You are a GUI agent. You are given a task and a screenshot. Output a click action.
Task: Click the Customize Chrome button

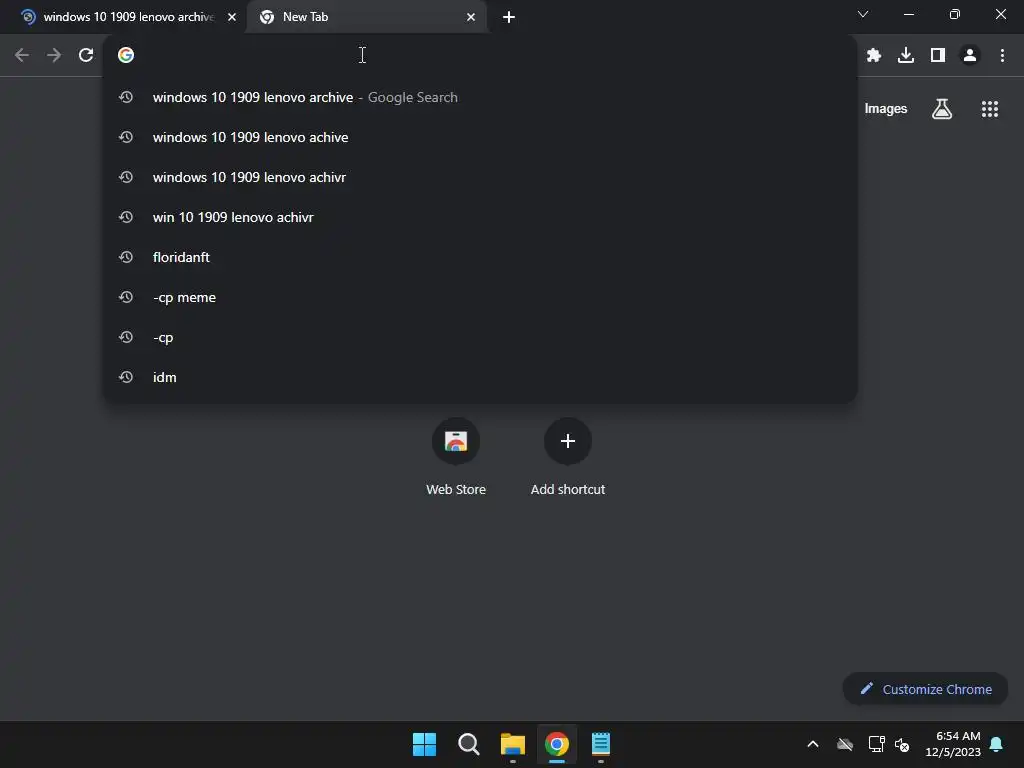[925, 689]
